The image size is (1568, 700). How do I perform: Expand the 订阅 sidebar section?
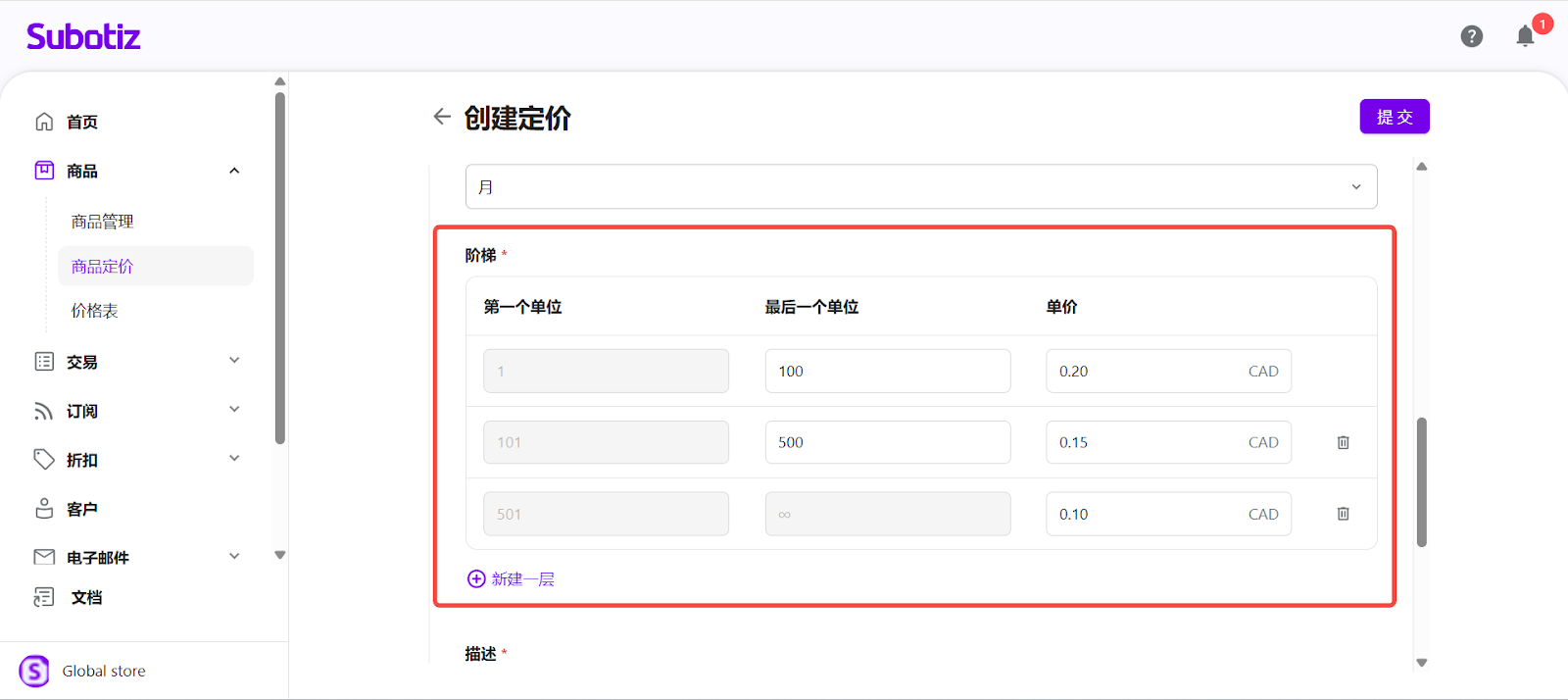tap(234, 410)
